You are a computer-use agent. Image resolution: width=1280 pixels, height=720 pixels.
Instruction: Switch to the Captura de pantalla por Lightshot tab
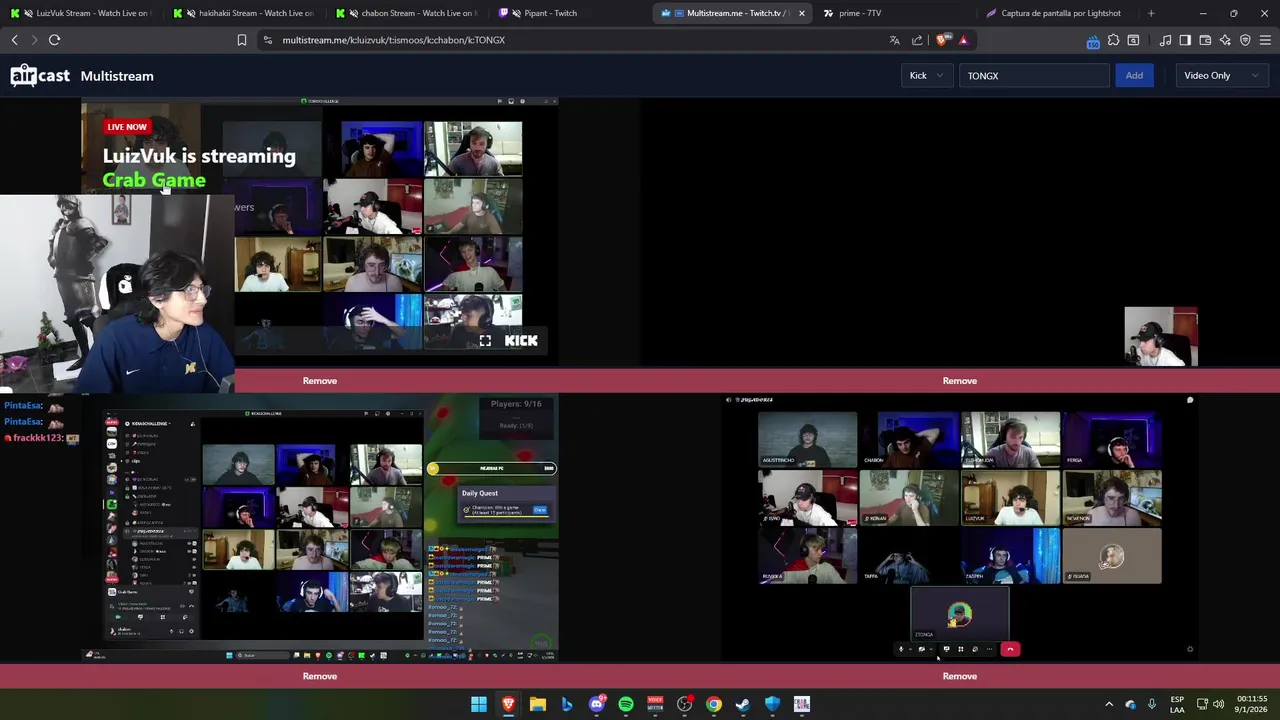tap(1060, 13)
